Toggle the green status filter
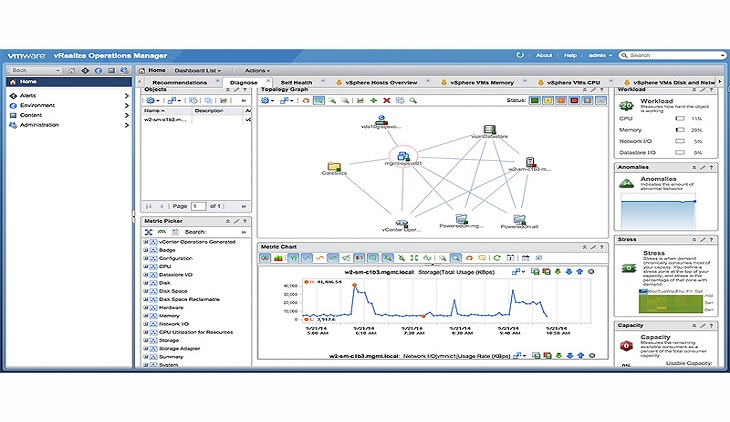Viewport: 730px width, 422px height. pos(534,101)
